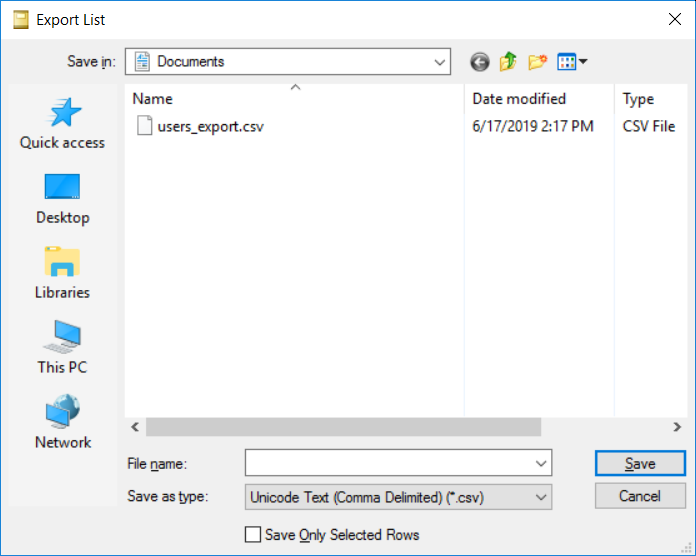
Task: Click into the File name text field
Action: point(390,463)
